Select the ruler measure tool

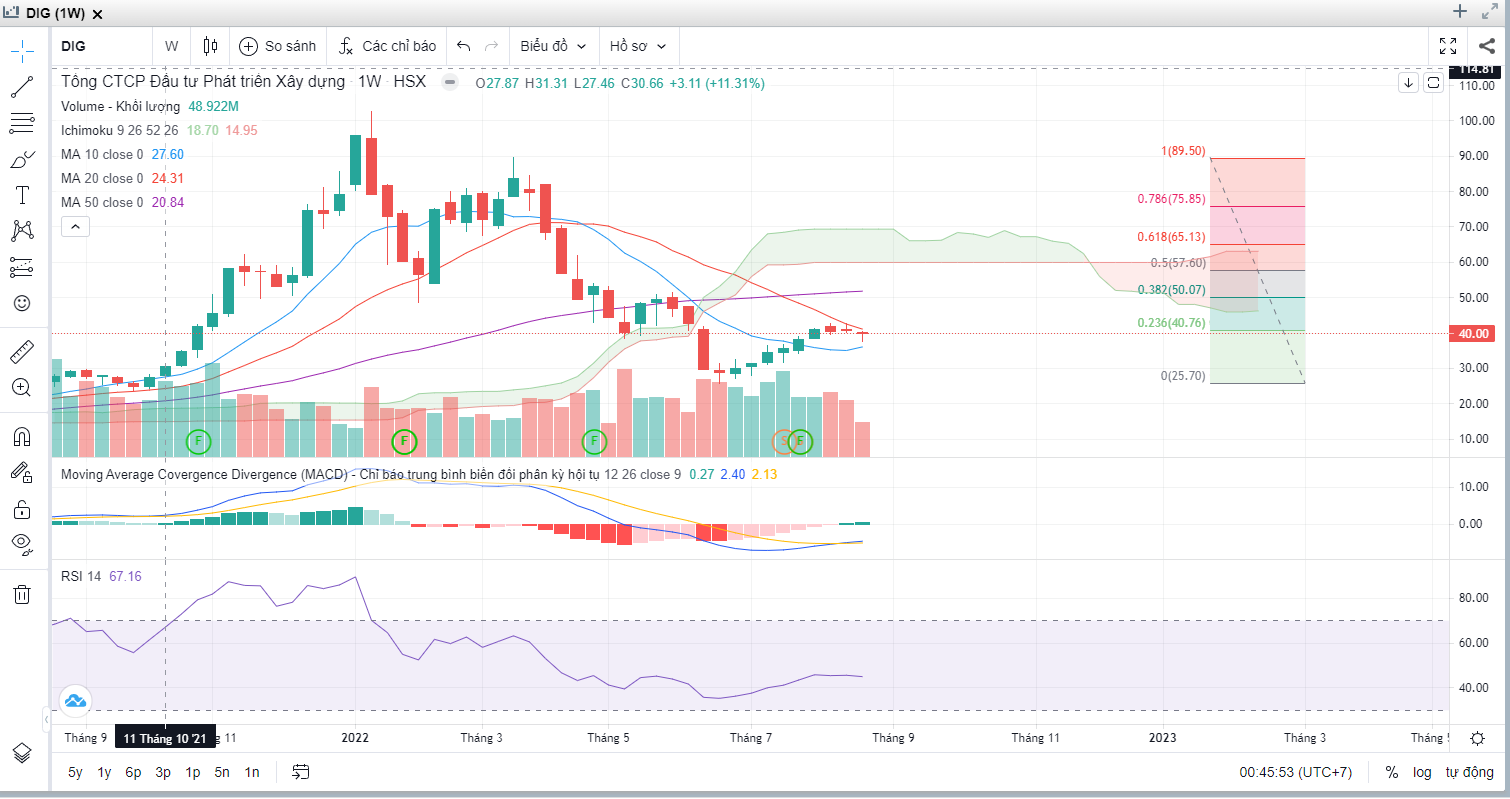click(x=22, y=352)
